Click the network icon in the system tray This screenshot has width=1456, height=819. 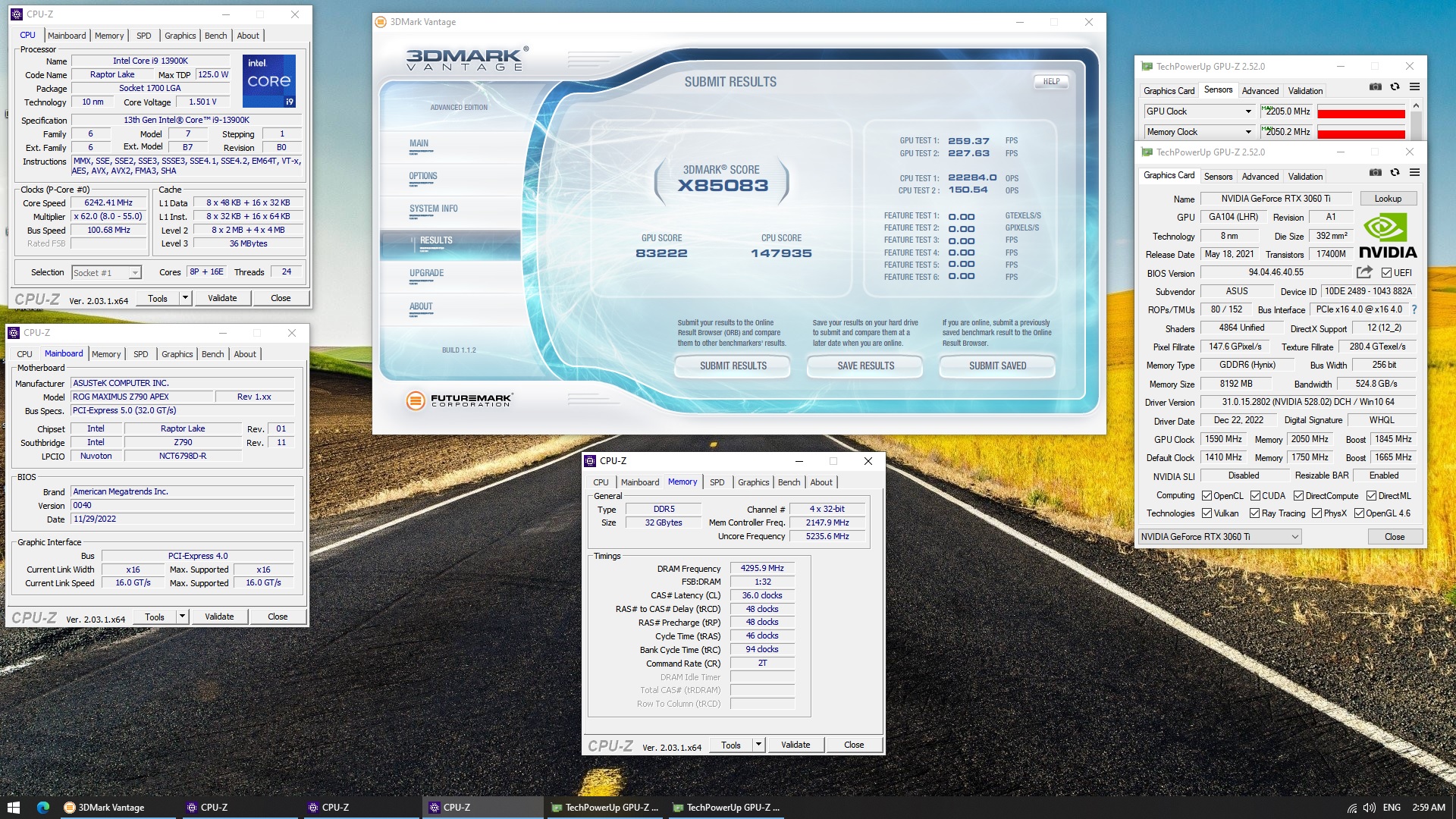pos(1352,808)
